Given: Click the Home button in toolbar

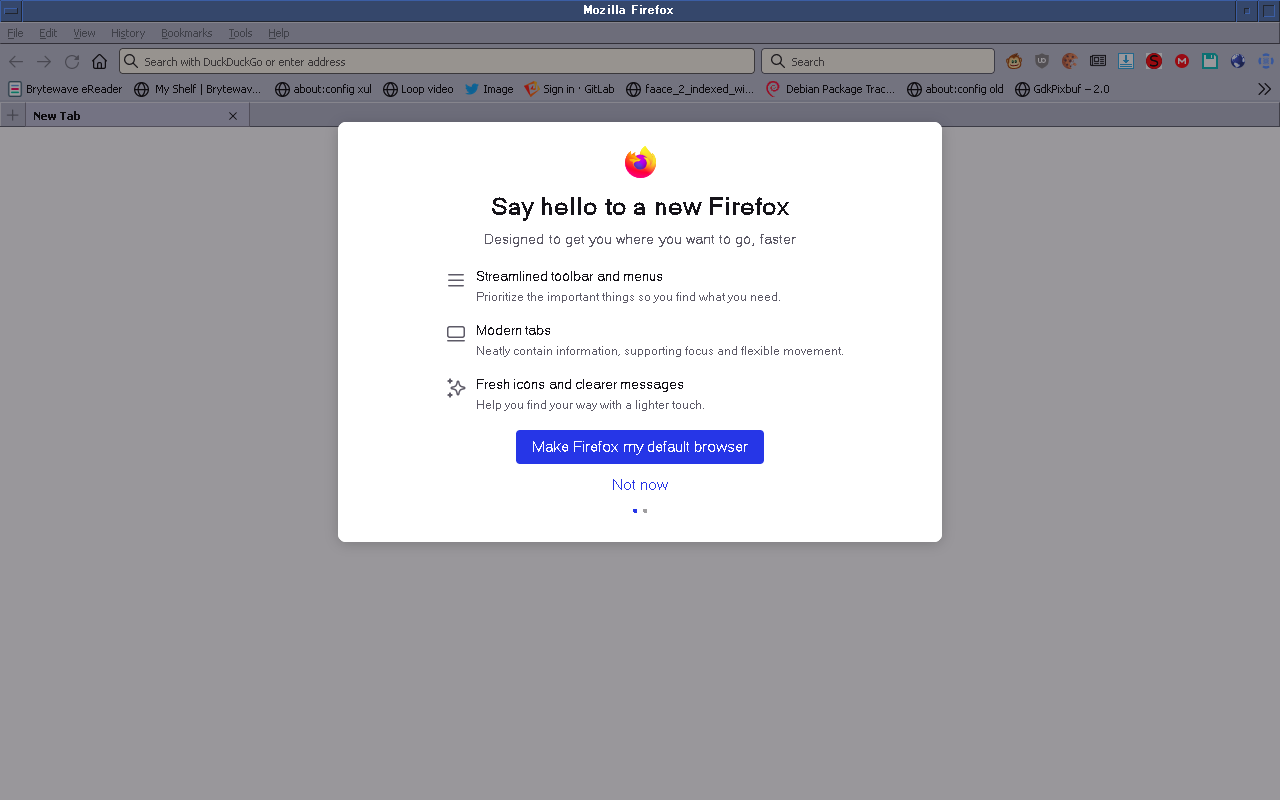Looking at the screenshot, I should pyautogui.click(x=99, y=61).
